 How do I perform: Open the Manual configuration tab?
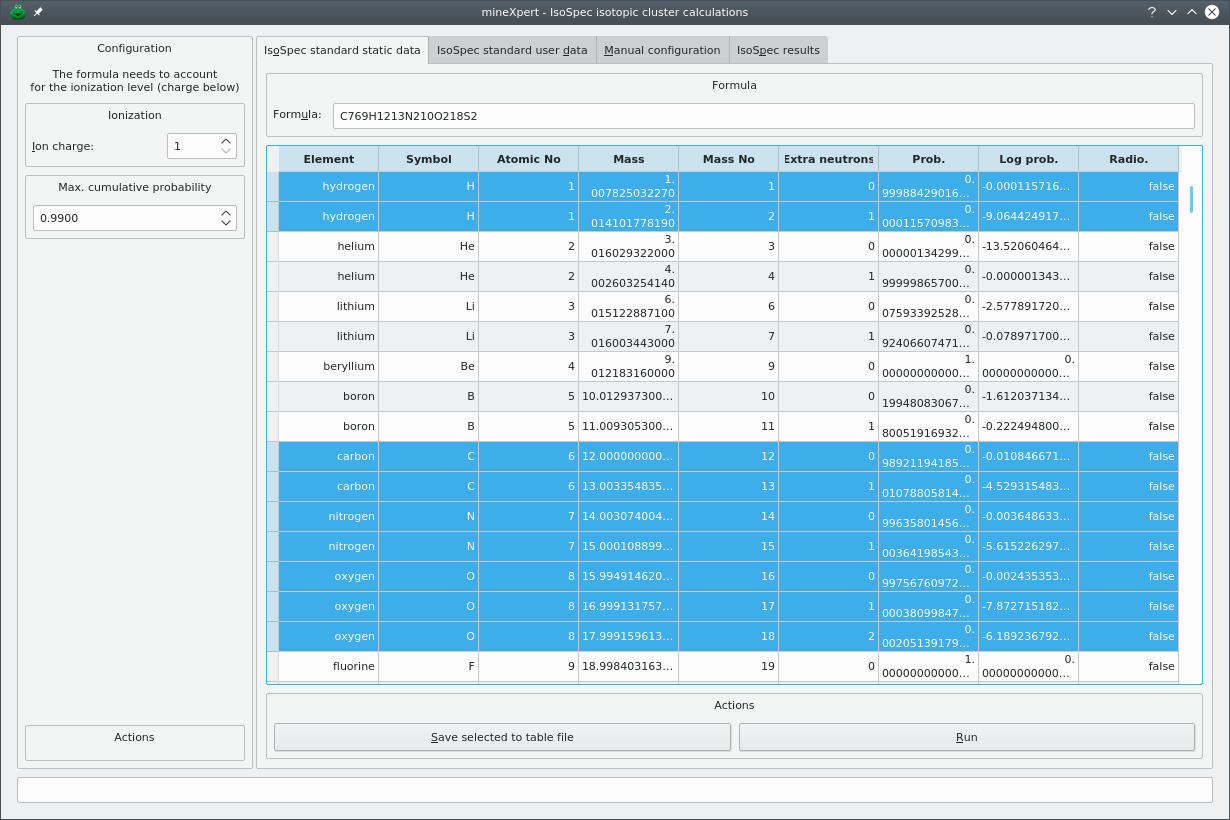[662, 49]
